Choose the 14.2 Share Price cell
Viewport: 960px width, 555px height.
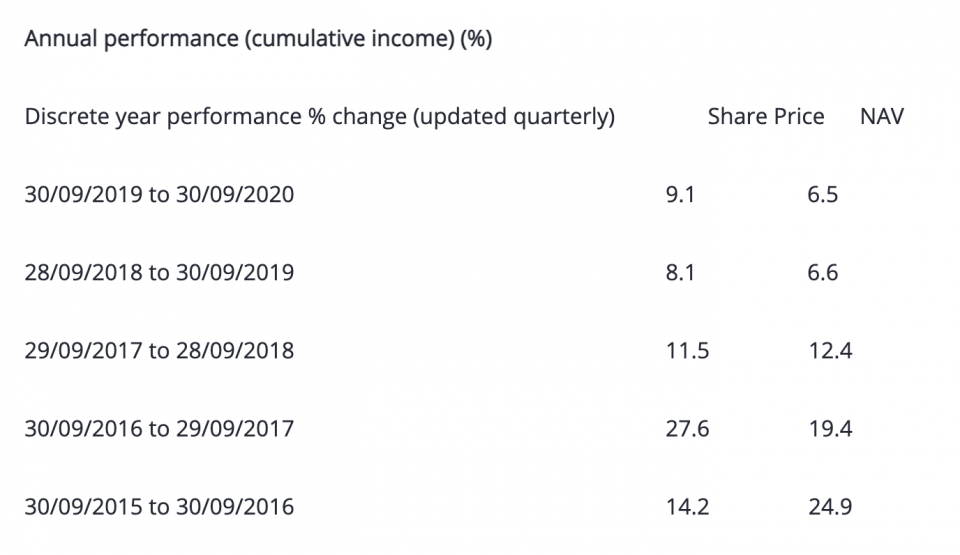pyautogui.click(x=687, y=507)
